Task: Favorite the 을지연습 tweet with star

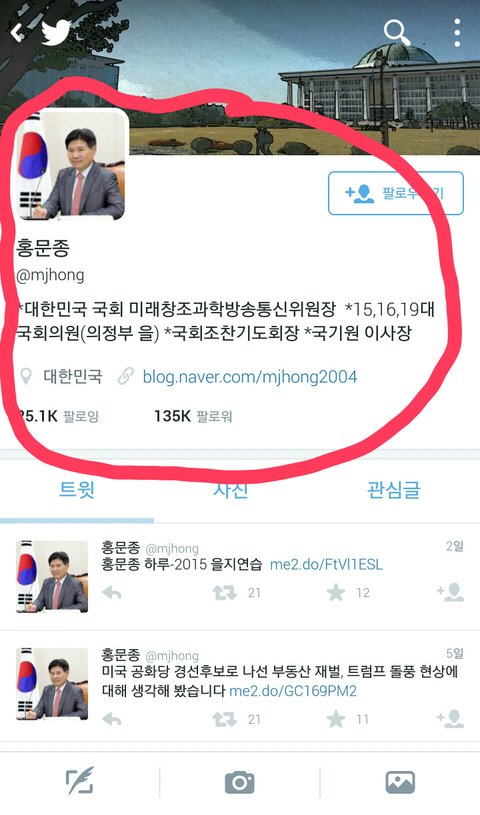Action: tap(336, 593)
